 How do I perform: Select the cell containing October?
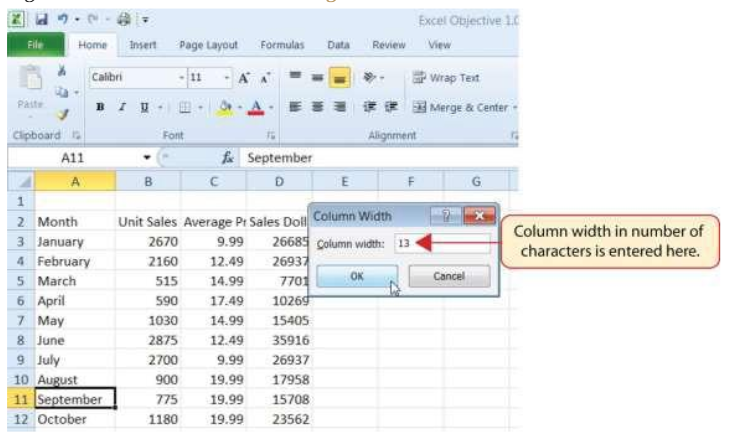[x=75, y=419]
